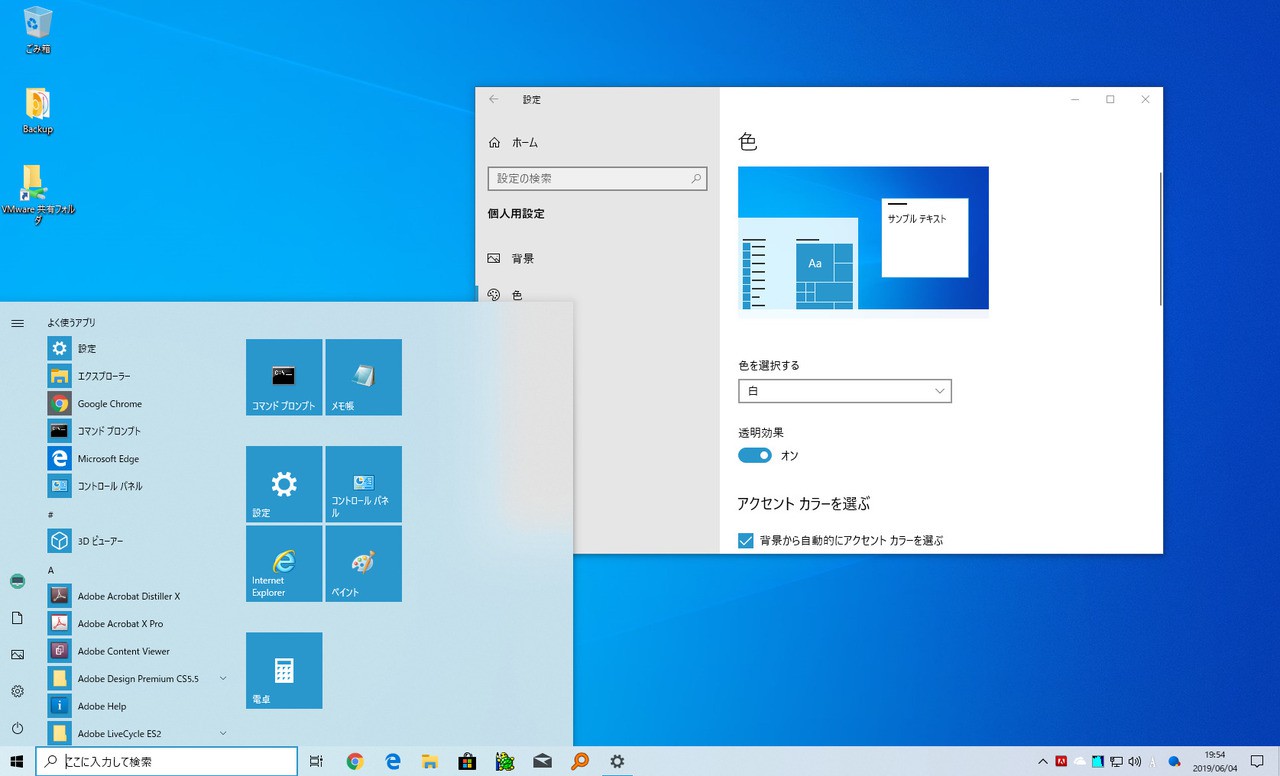
Task: Select Background (背景) in settings sidebar
Action: click(x=522, y=258)
